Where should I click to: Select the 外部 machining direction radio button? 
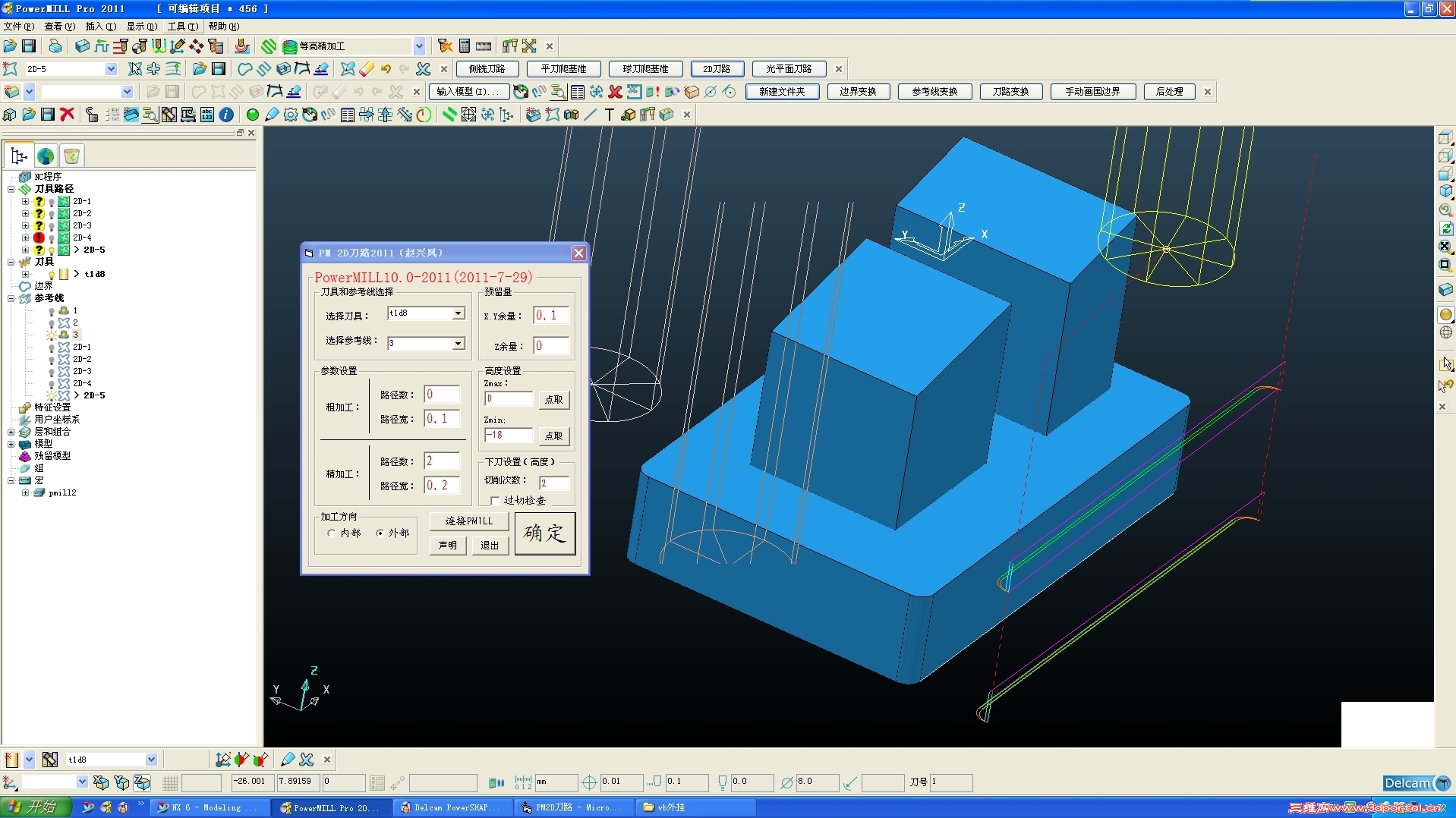[380, 533]
